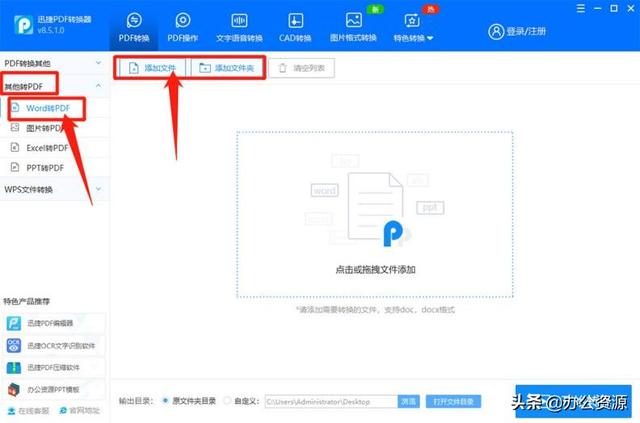Expand the PDF转换其他 section chevron

click(98, 62)
